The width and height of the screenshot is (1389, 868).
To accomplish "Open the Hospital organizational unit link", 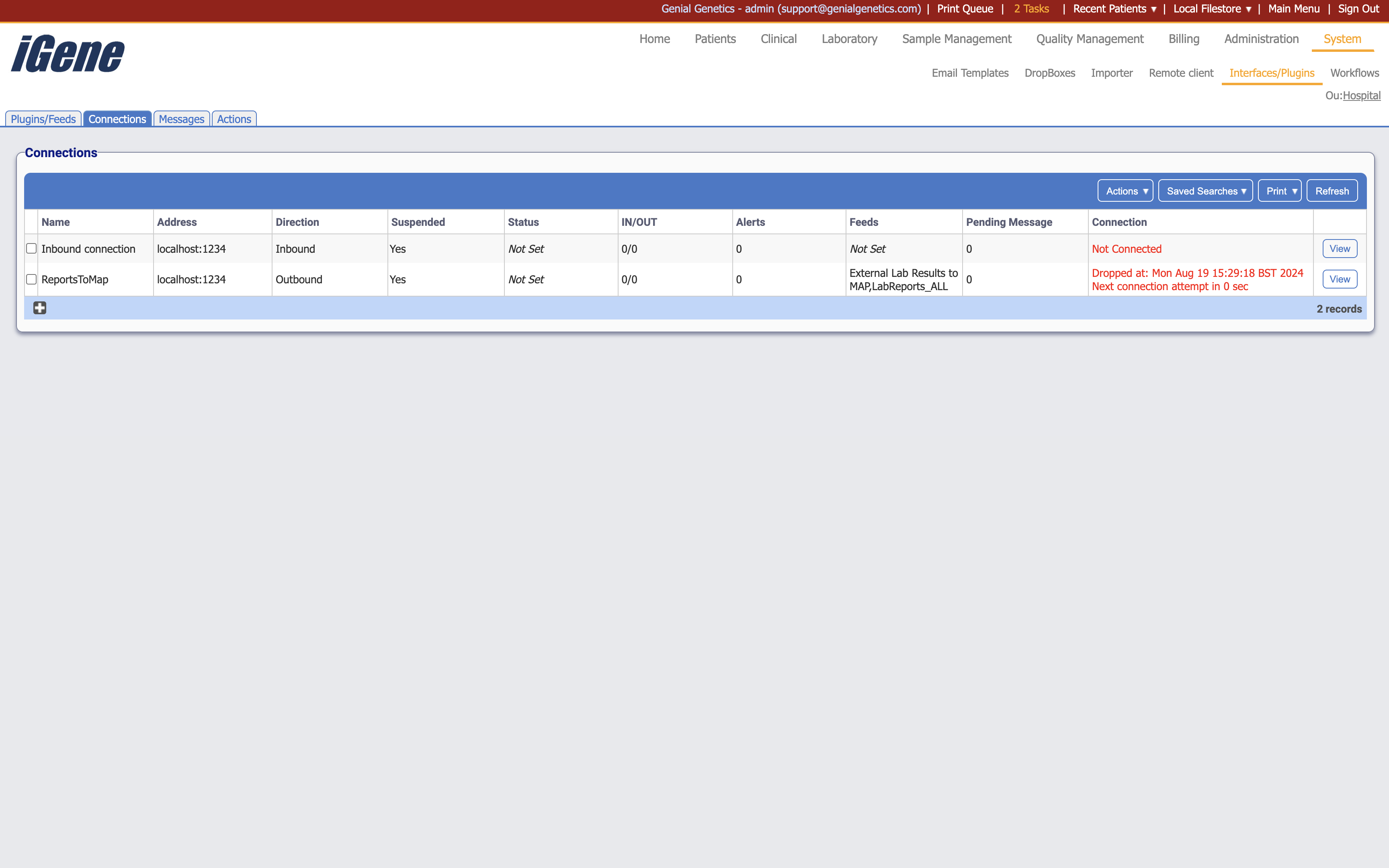I will pyautogui.click(x=1362, y=95).
